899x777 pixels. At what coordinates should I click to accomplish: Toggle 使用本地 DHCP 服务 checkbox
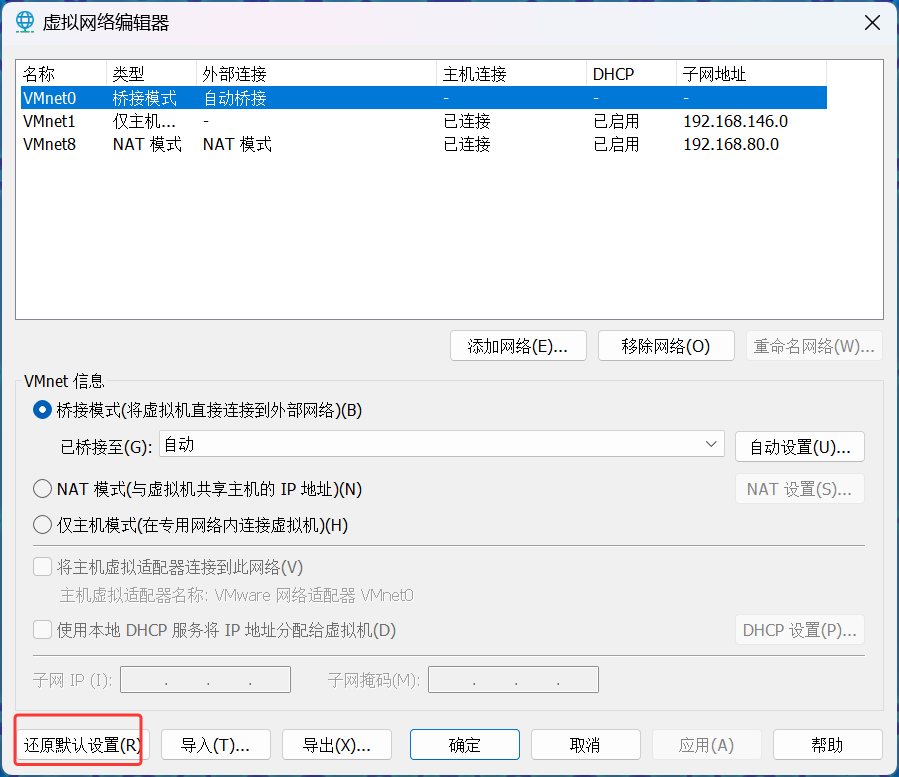tap(42, 630)
